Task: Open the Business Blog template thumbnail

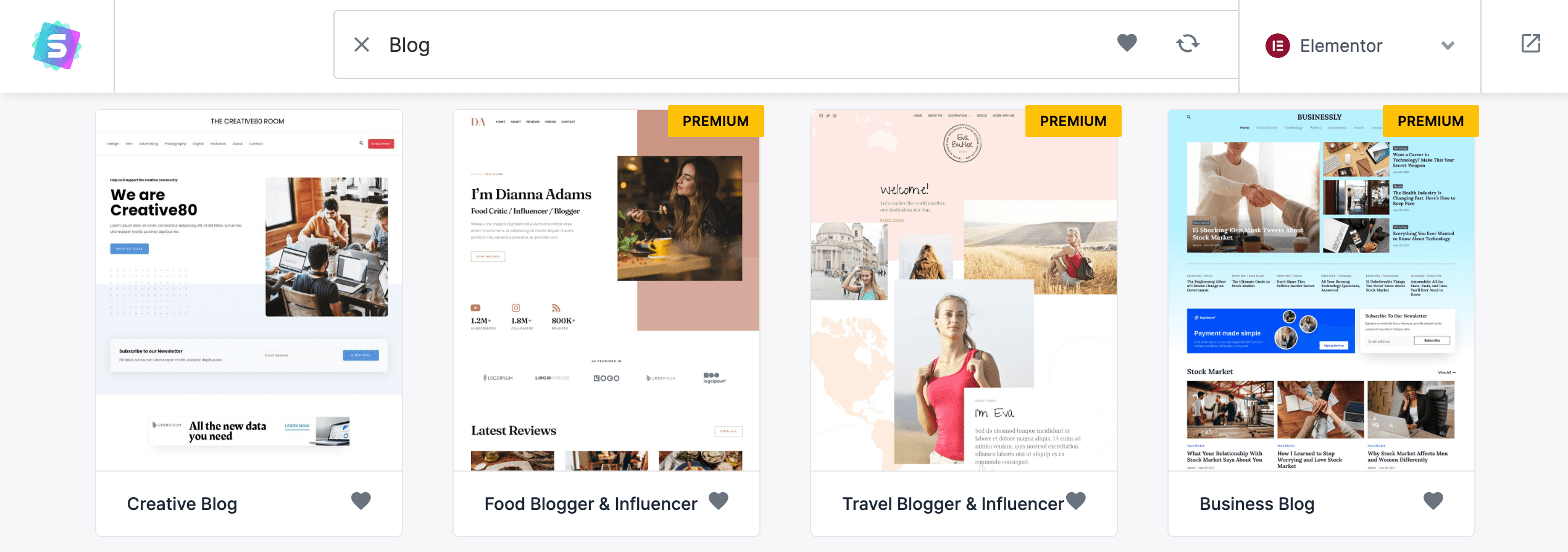Action: (x=1322, y=290)
